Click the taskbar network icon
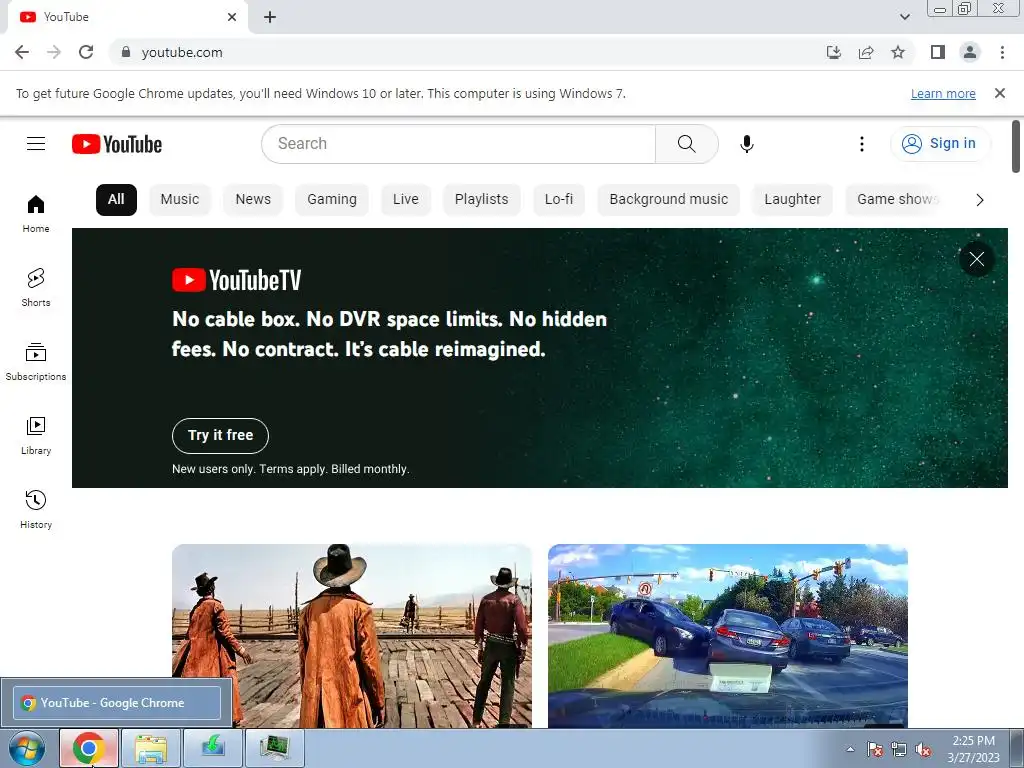 pyautogui.click(x=899, y=750)
